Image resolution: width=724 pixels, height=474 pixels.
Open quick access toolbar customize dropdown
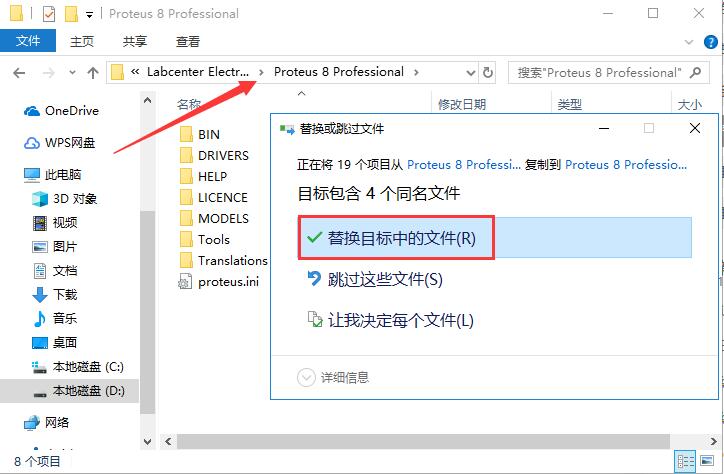point(90,15)
